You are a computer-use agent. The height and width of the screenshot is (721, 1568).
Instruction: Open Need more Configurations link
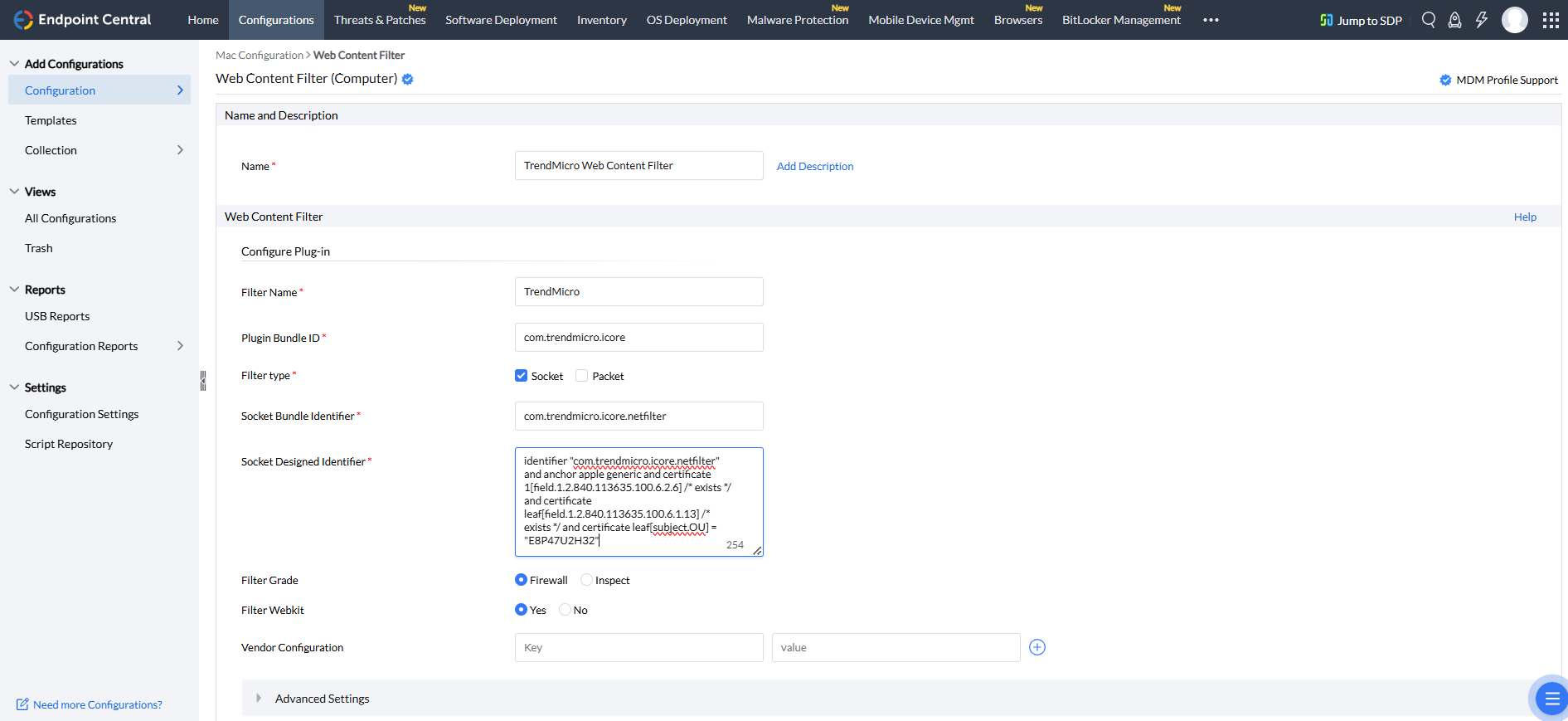click(98, 704)
